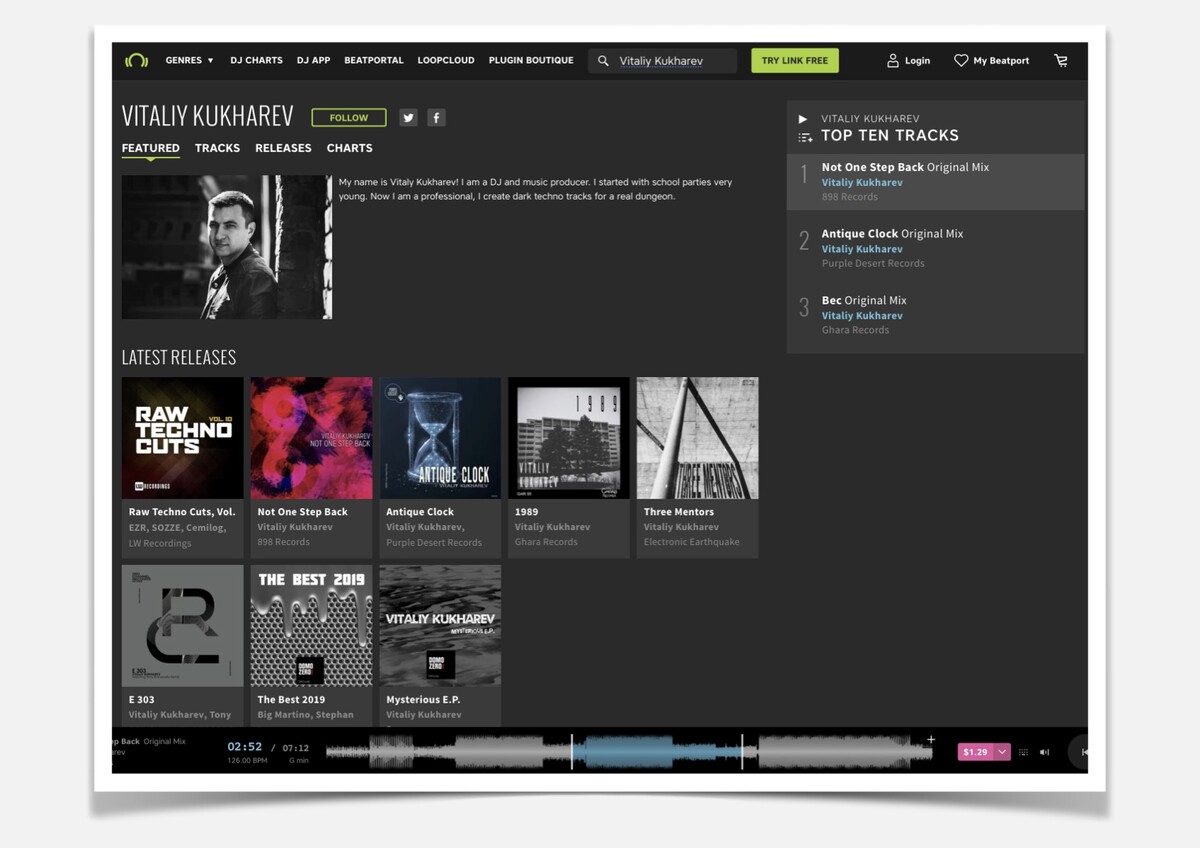
Task: Open the player queue icon
Action: coord(1023,752)
